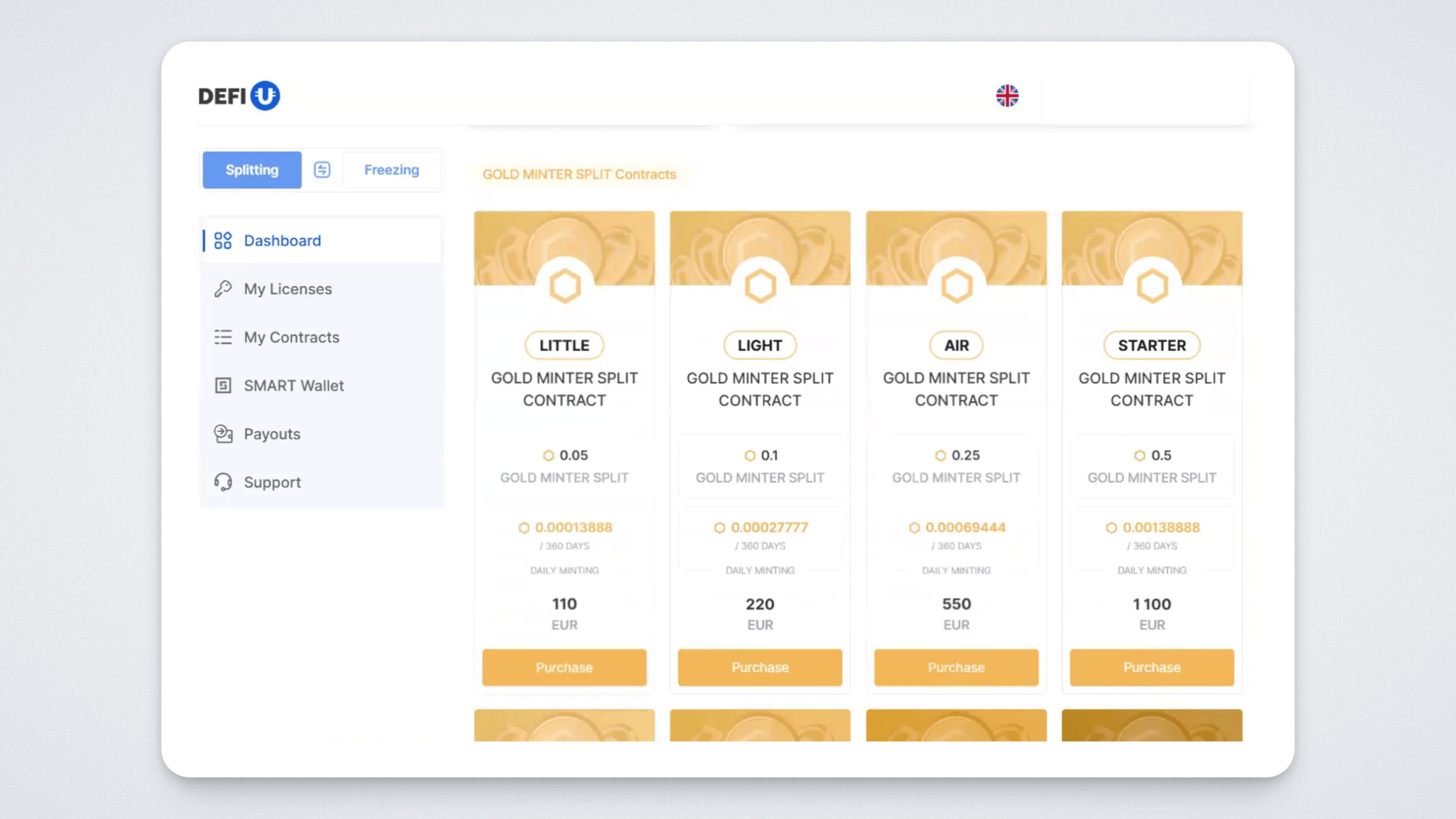Click the Dashboard grid icon
1456x819 pixels.
[x=222, y=241]
